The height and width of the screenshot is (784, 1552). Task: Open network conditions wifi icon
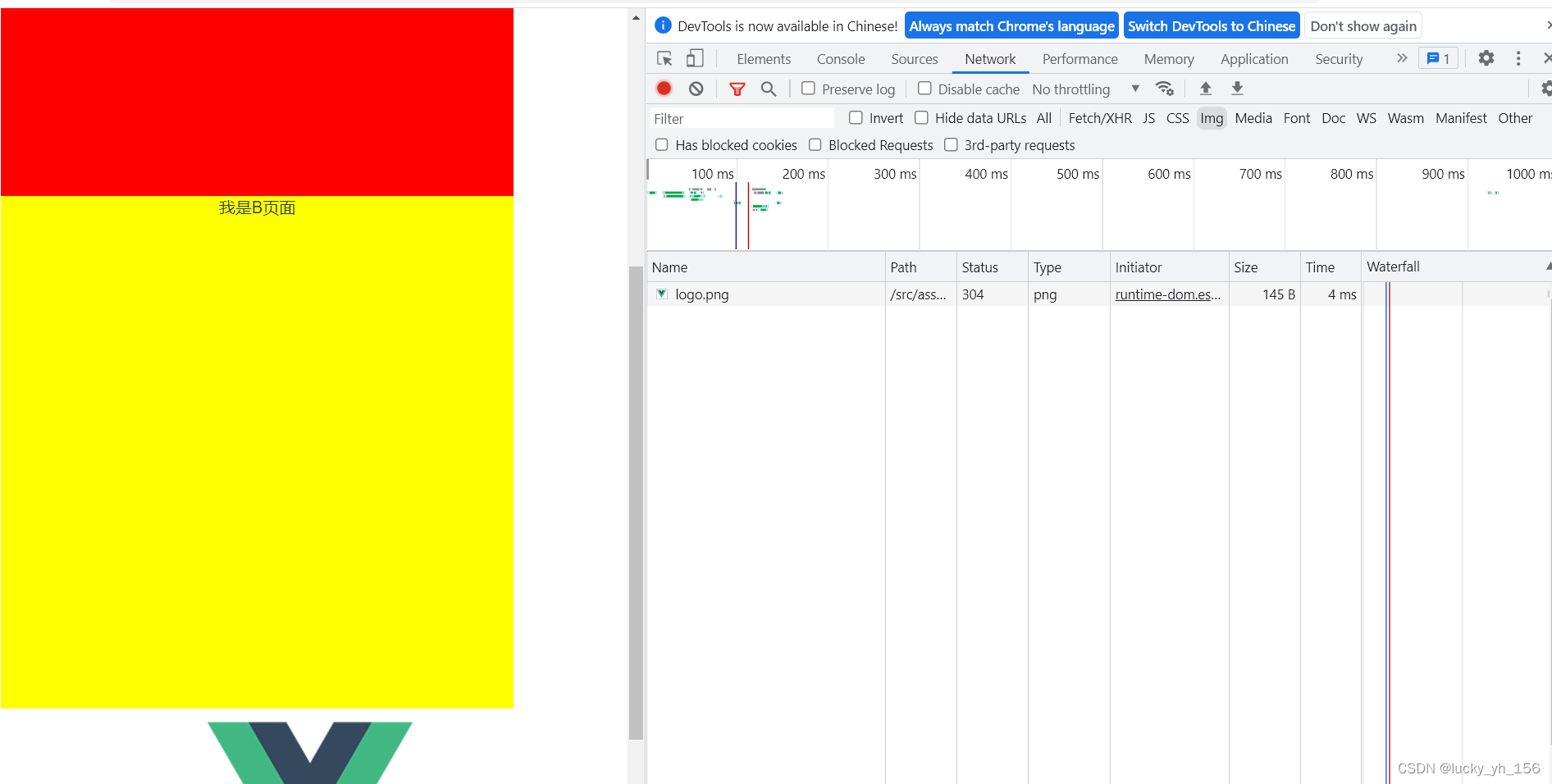[x=1165, y=89]
